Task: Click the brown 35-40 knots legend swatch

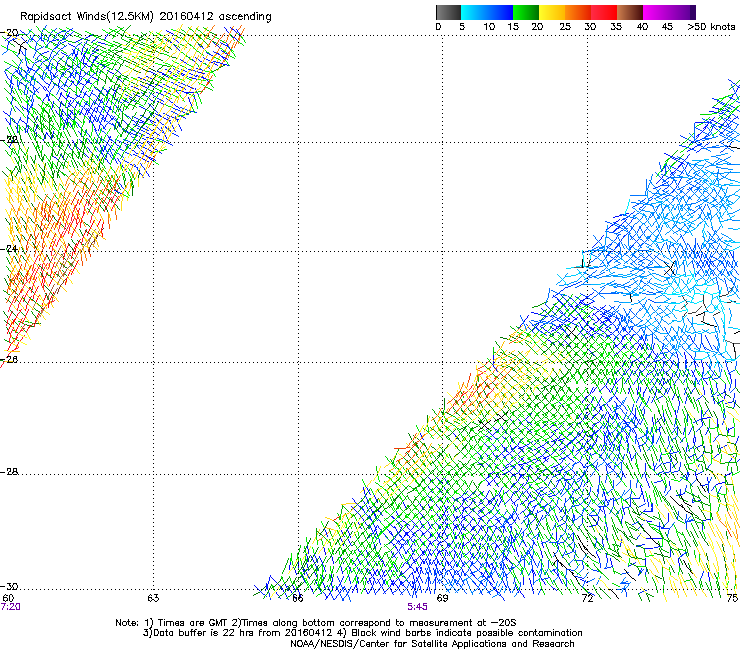Action: [630, 12]
